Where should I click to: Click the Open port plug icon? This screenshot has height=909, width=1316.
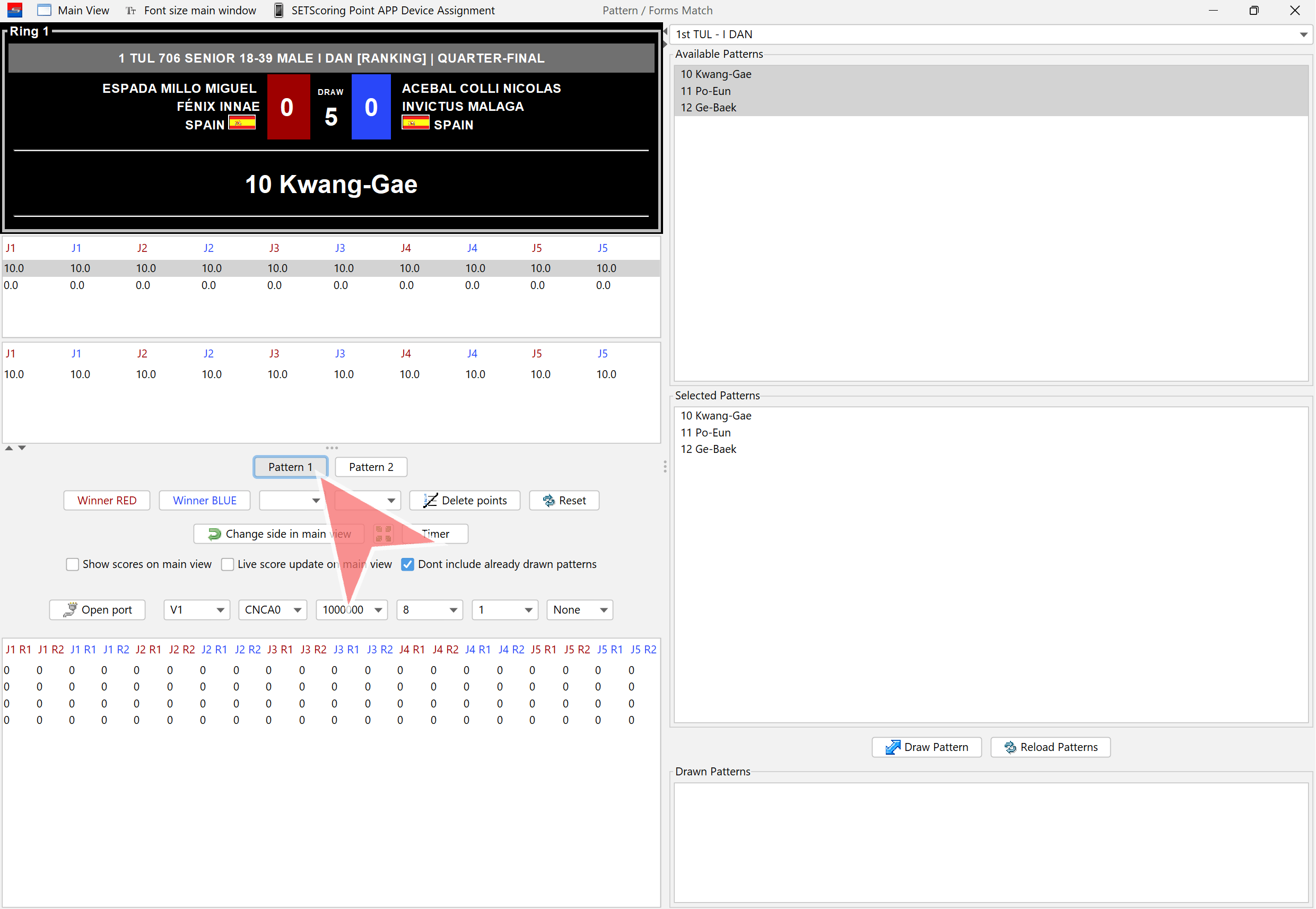(70, 610)
